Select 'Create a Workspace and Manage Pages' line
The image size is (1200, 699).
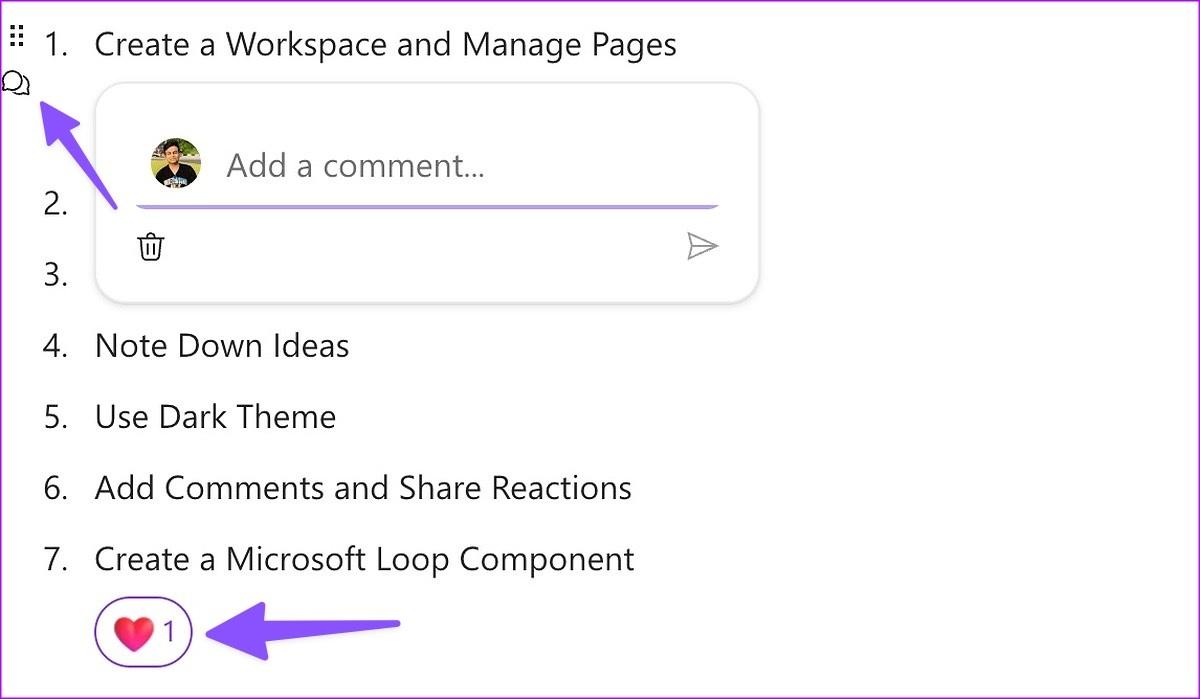(x=385, y=45)
